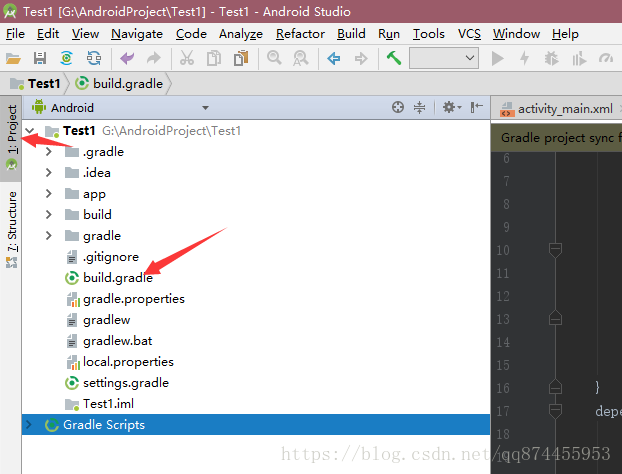Click the Undo purple arrow icon
Screen dimensions: 622x474
(x=127, y=59)
